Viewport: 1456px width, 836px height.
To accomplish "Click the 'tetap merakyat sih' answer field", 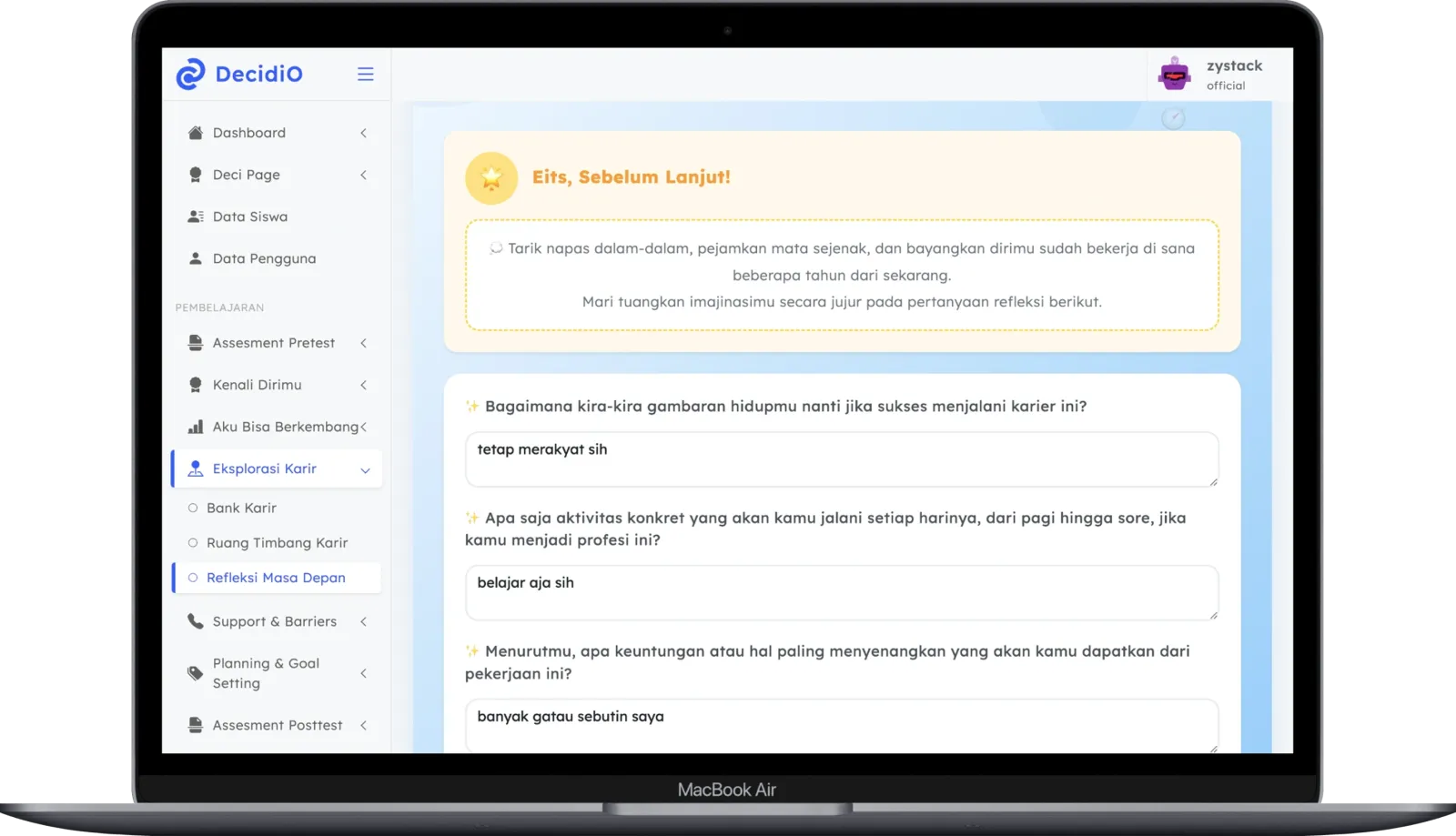I will [x=842, y=459].
